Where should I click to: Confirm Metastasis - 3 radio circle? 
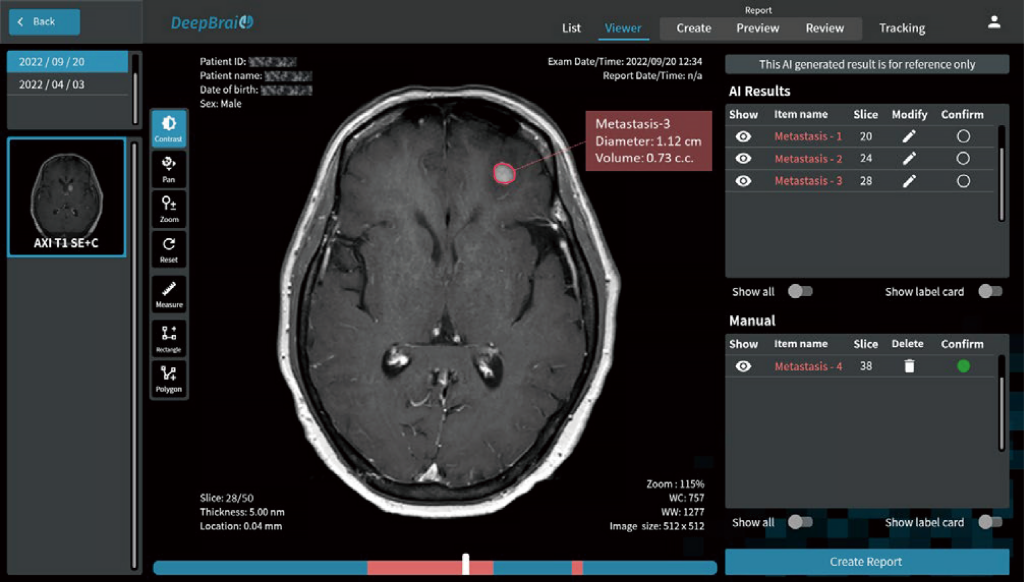point(963,181)
